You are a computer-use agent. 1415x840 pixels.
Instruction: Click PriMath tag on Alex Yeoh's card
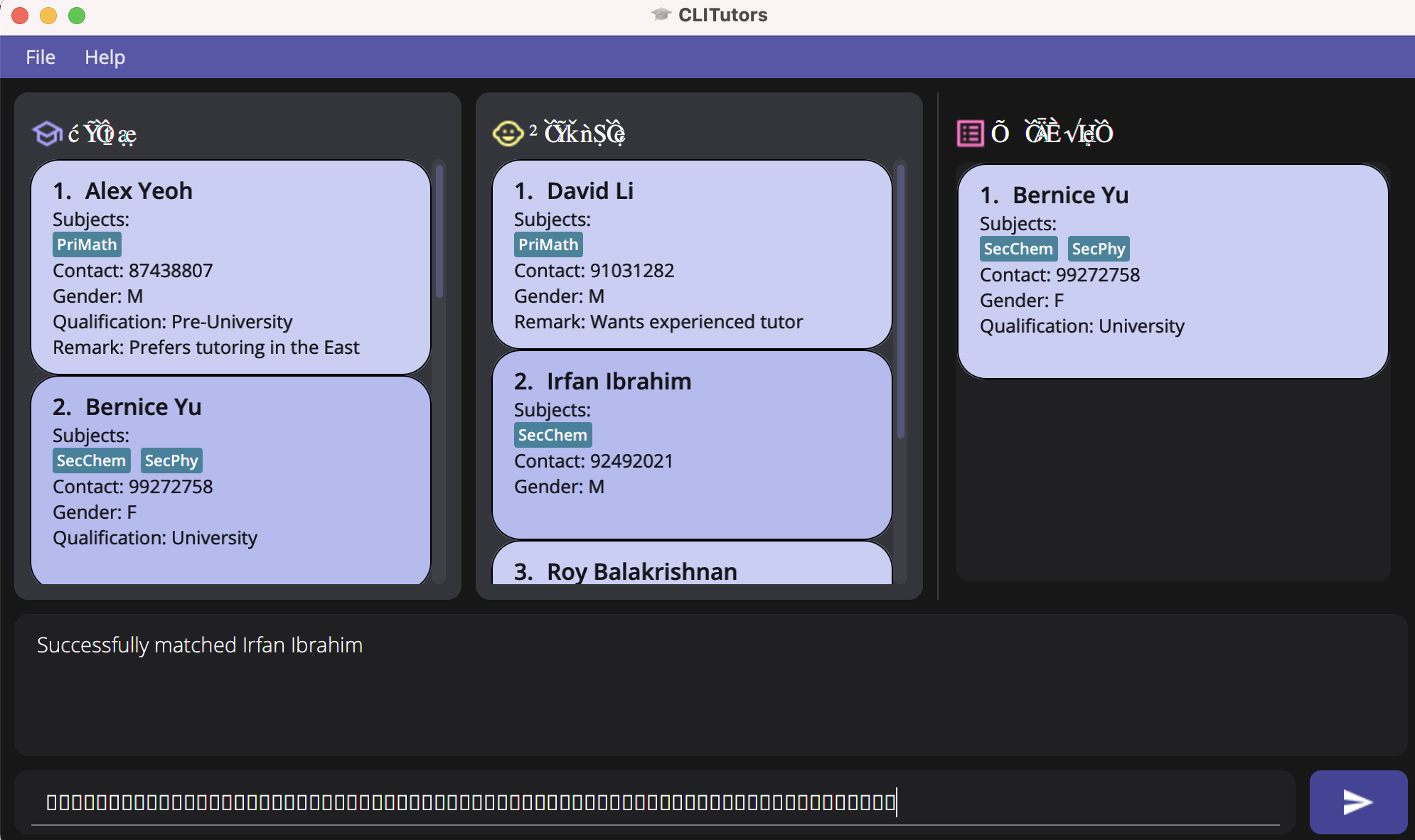(87, 244)
